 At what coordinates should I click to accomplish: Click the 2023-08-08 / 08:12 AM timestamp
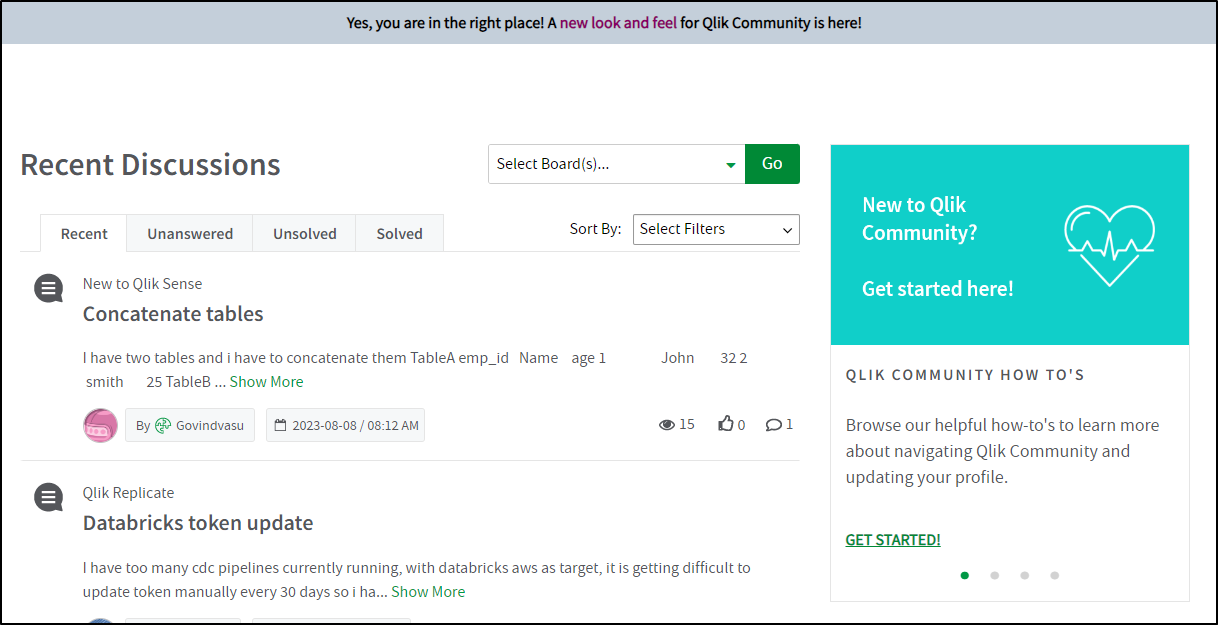click(355, 425)
